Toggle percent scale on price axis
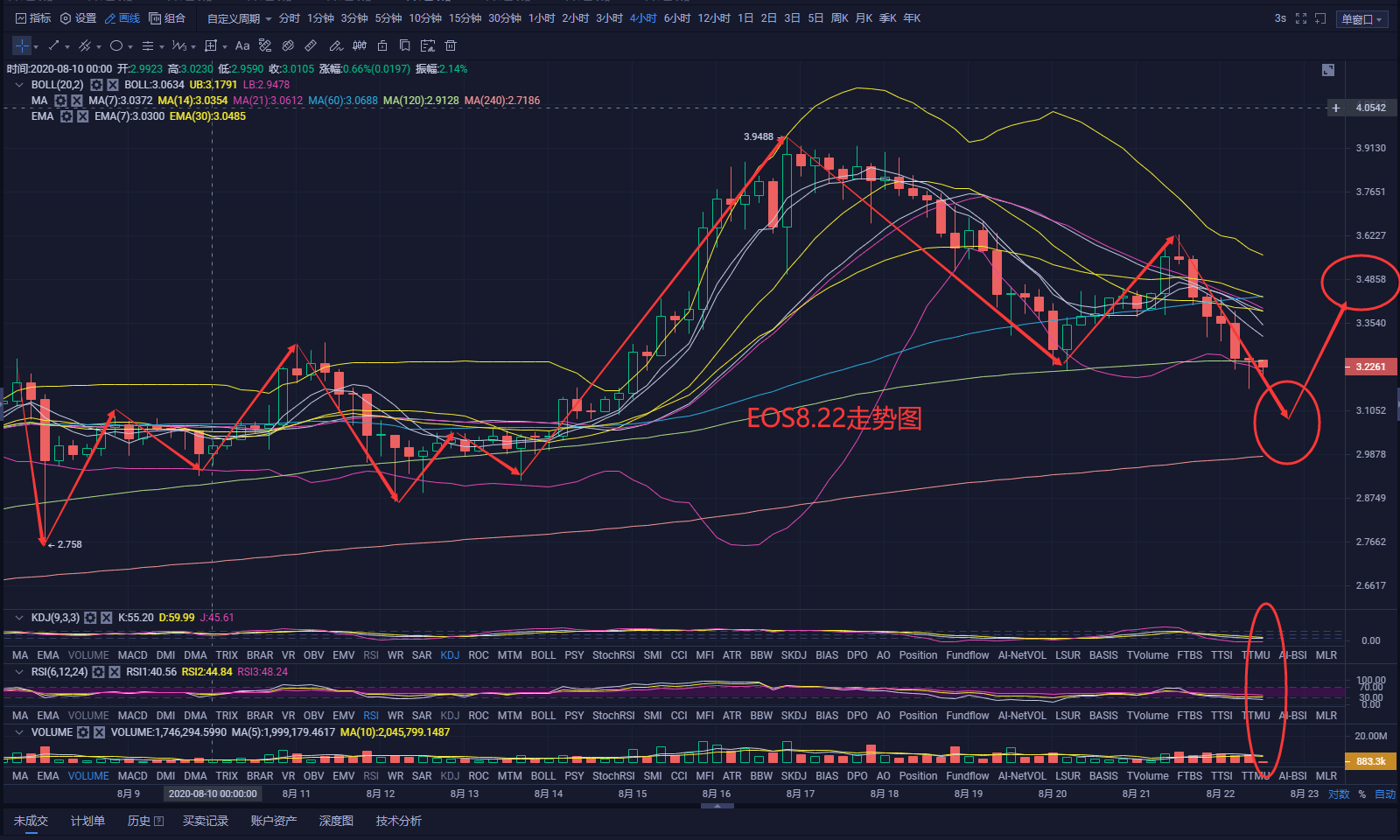The width and height of the screenshot is (1400, 840). (1361, 794)
